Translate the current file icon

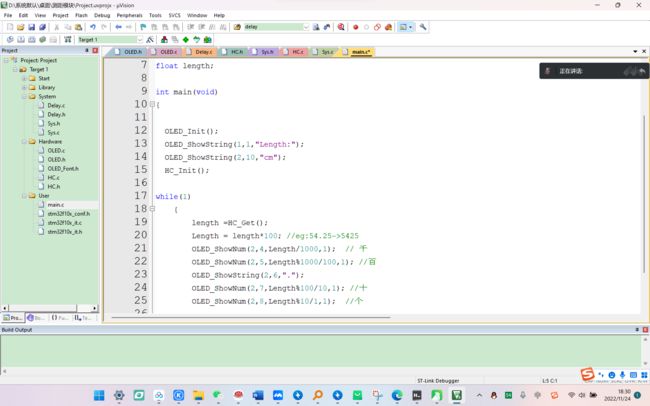10,39
